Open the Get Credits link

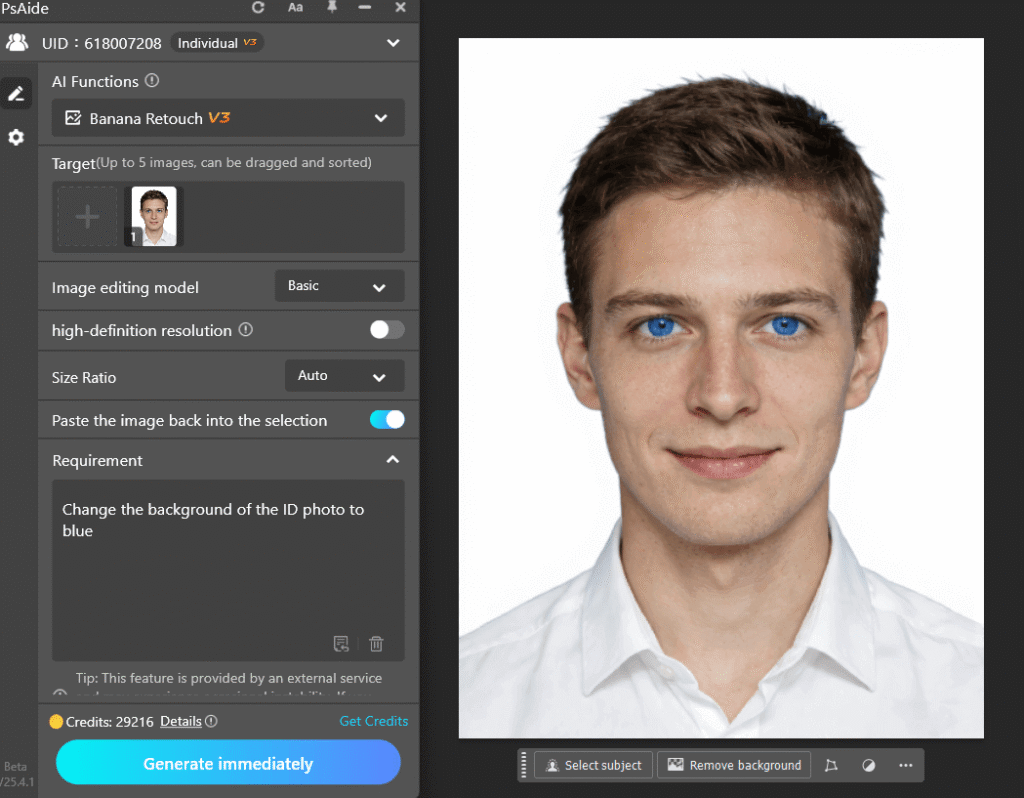tap(374, 720)
